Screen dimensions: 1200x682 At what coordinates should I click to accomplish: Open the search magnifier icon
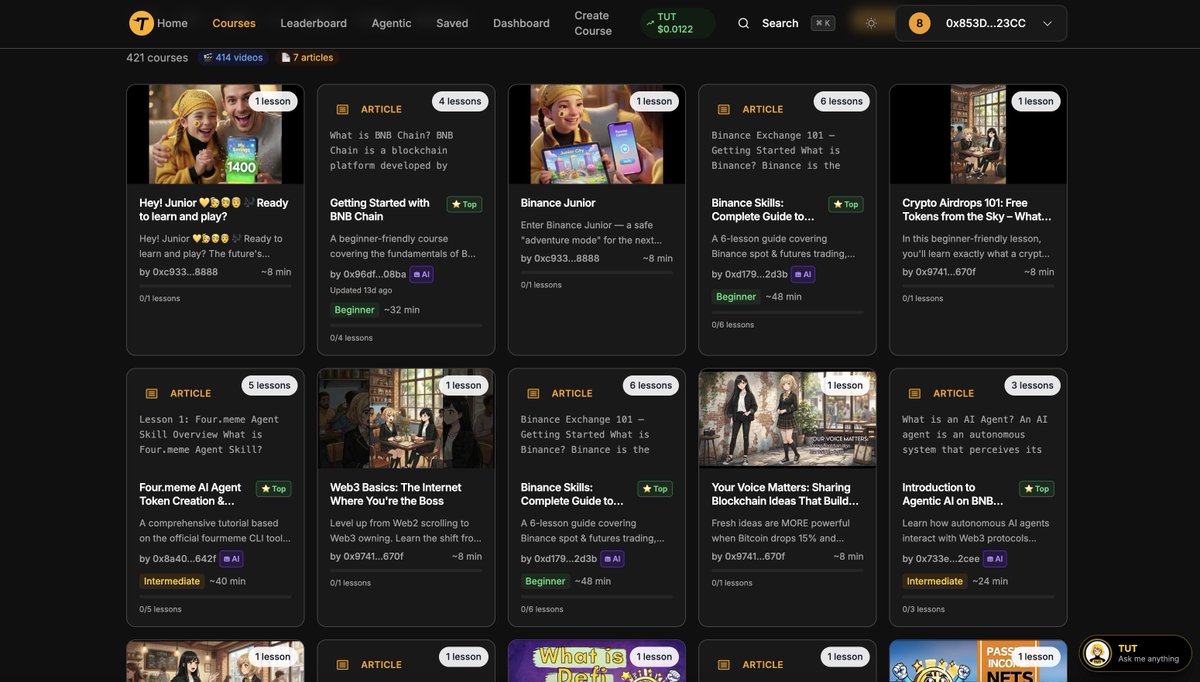pyautogui.click(x=743, y=23)
